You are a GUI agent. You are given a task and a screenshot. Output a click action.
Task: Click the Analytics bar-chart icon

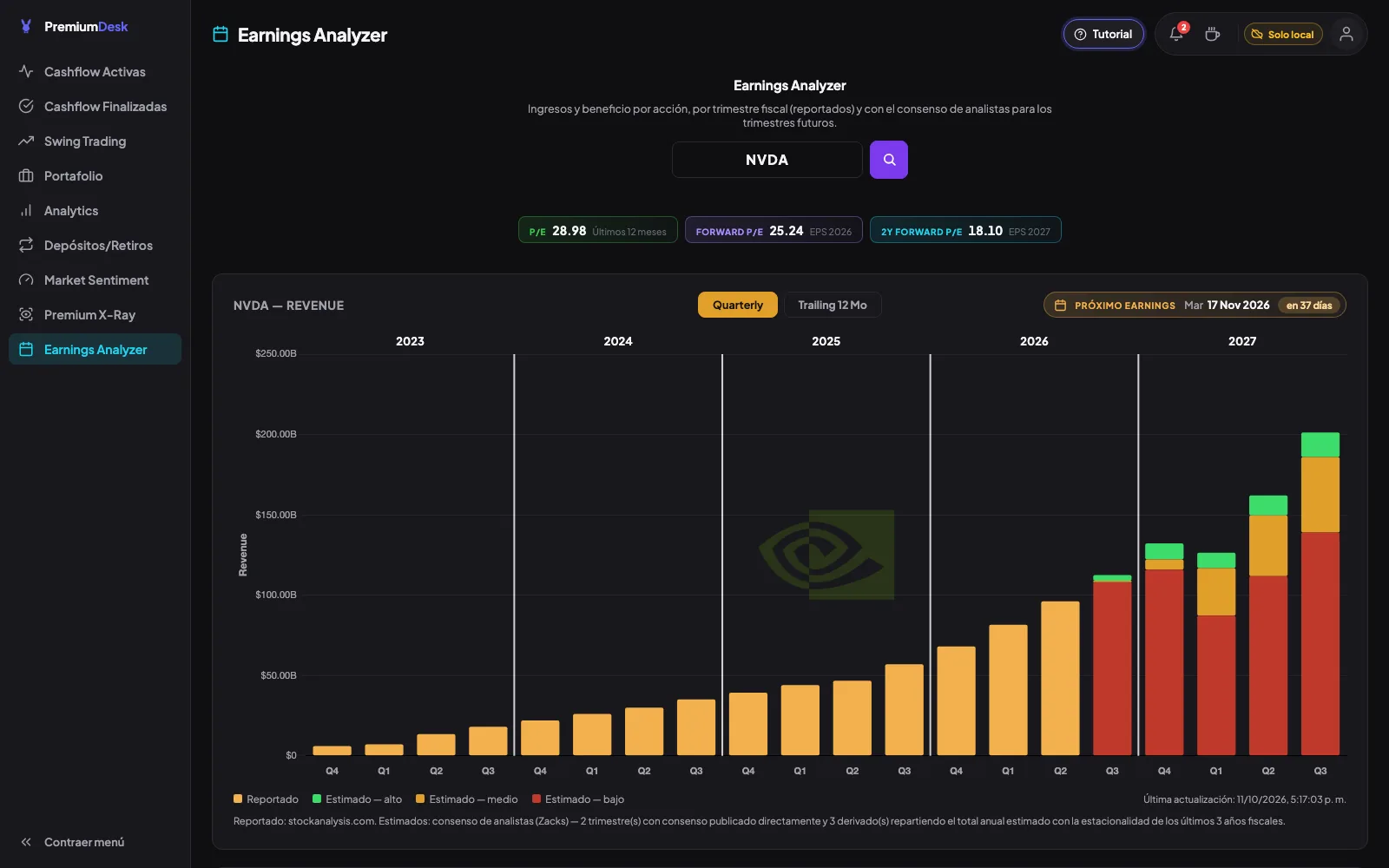click(x=26, y=210)
